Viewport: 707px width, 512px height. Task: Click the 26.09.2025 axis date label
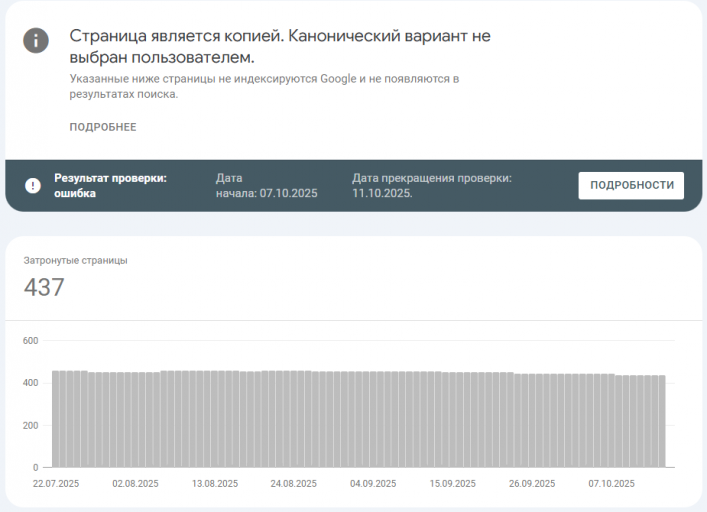tap(532, 484)
